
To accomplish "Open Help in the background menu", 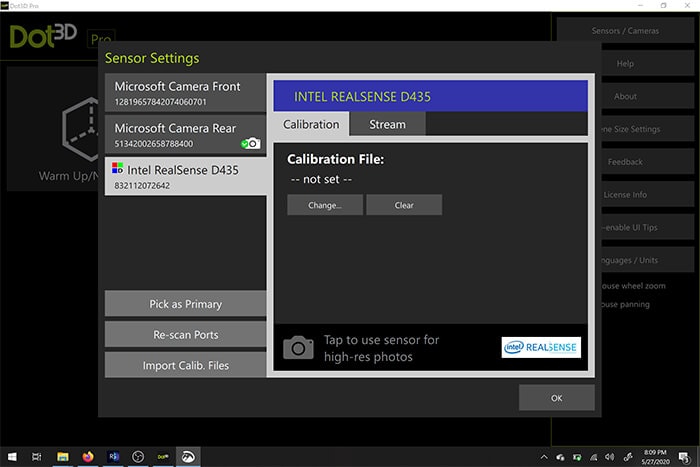I will tap(646, 63).
